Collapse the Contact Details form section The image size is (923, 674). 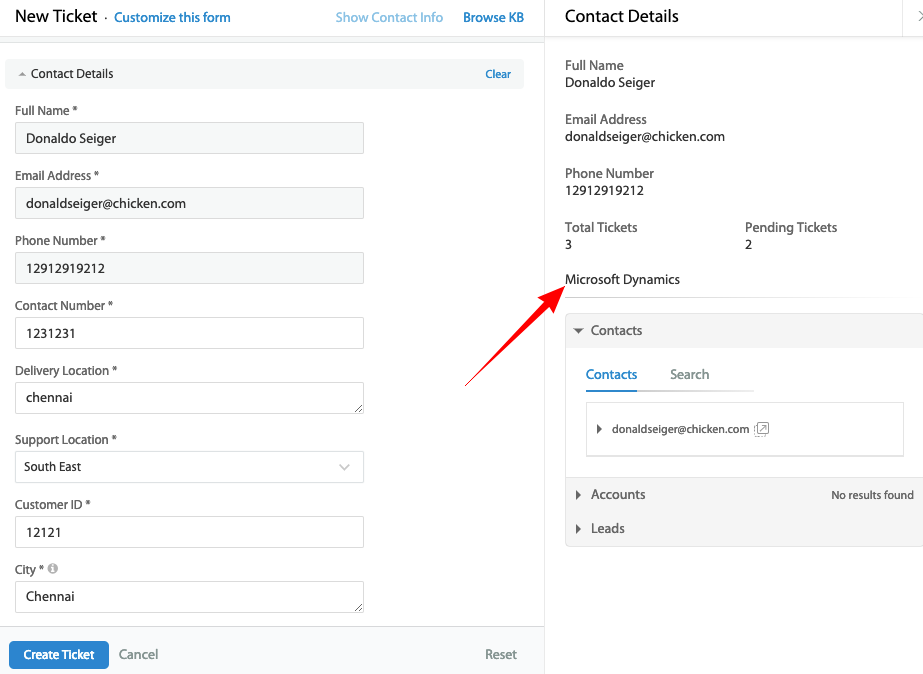click(x=22, y=74)
